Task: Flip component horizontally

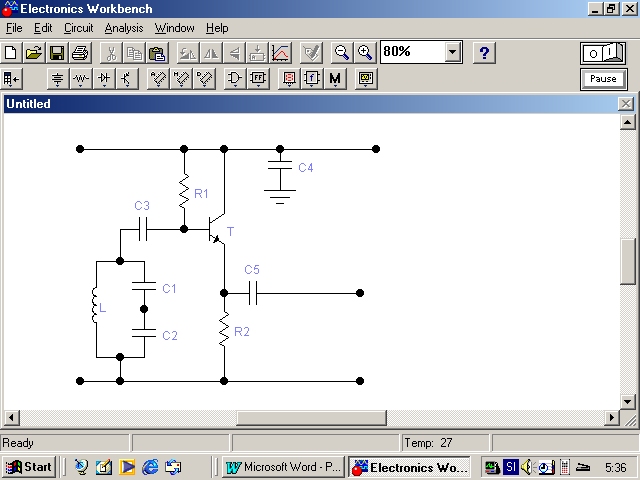Action: tap(211, 53)
